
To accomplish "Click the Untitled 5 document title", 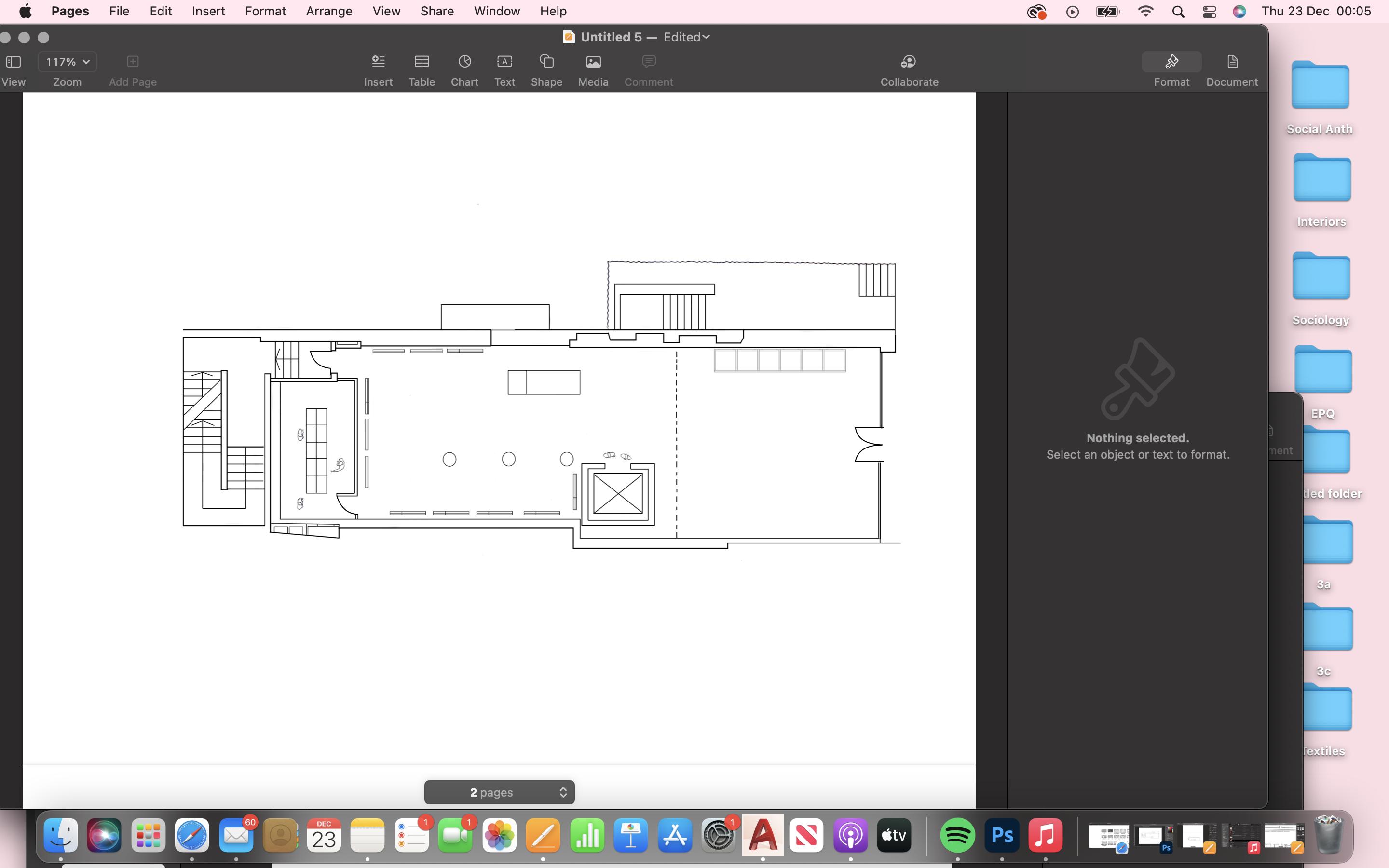I will 611,37.
